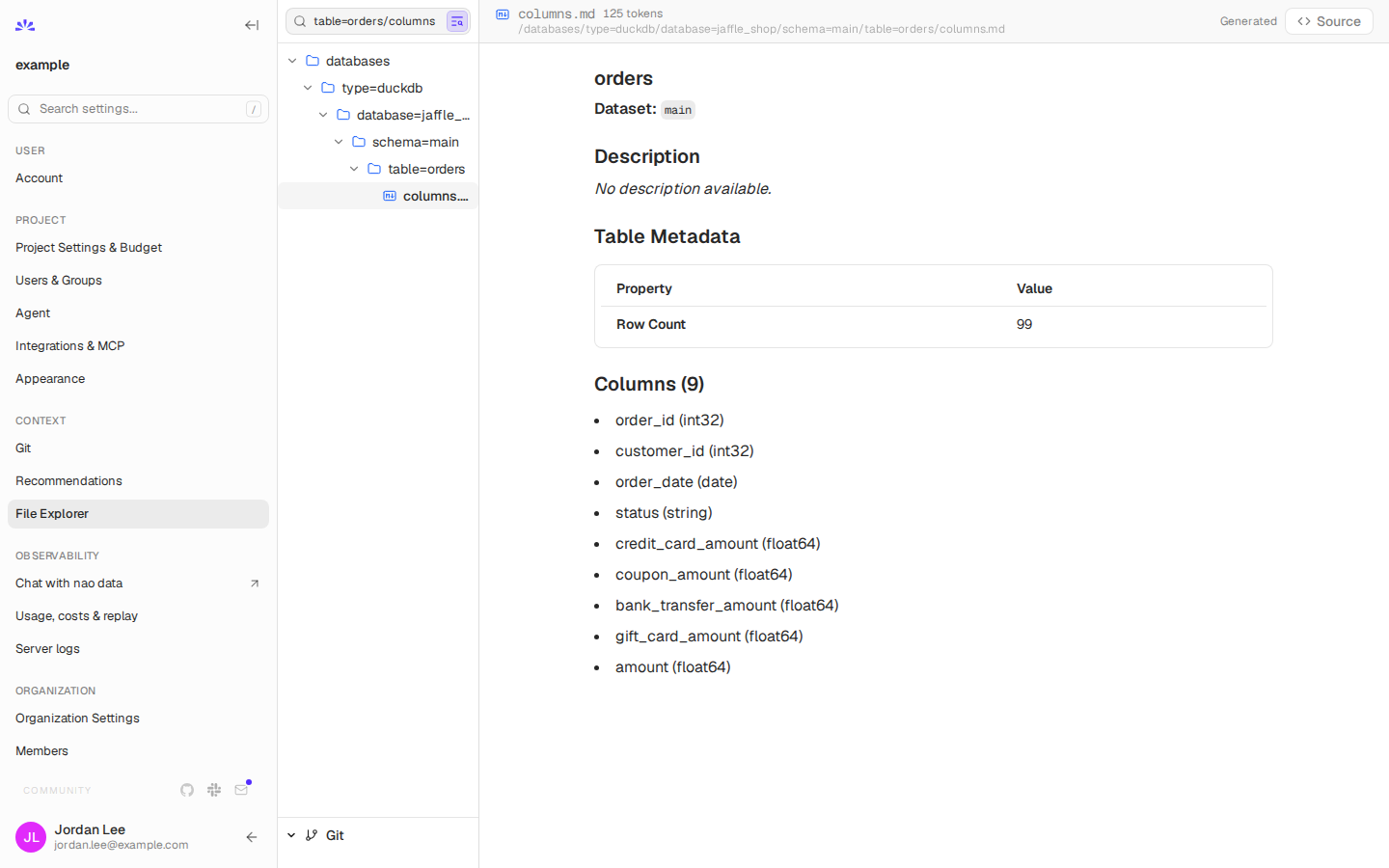This screenshot has height=868, width=1389.
Task: Click the Row Count value 99
Action: point(1024,324)
